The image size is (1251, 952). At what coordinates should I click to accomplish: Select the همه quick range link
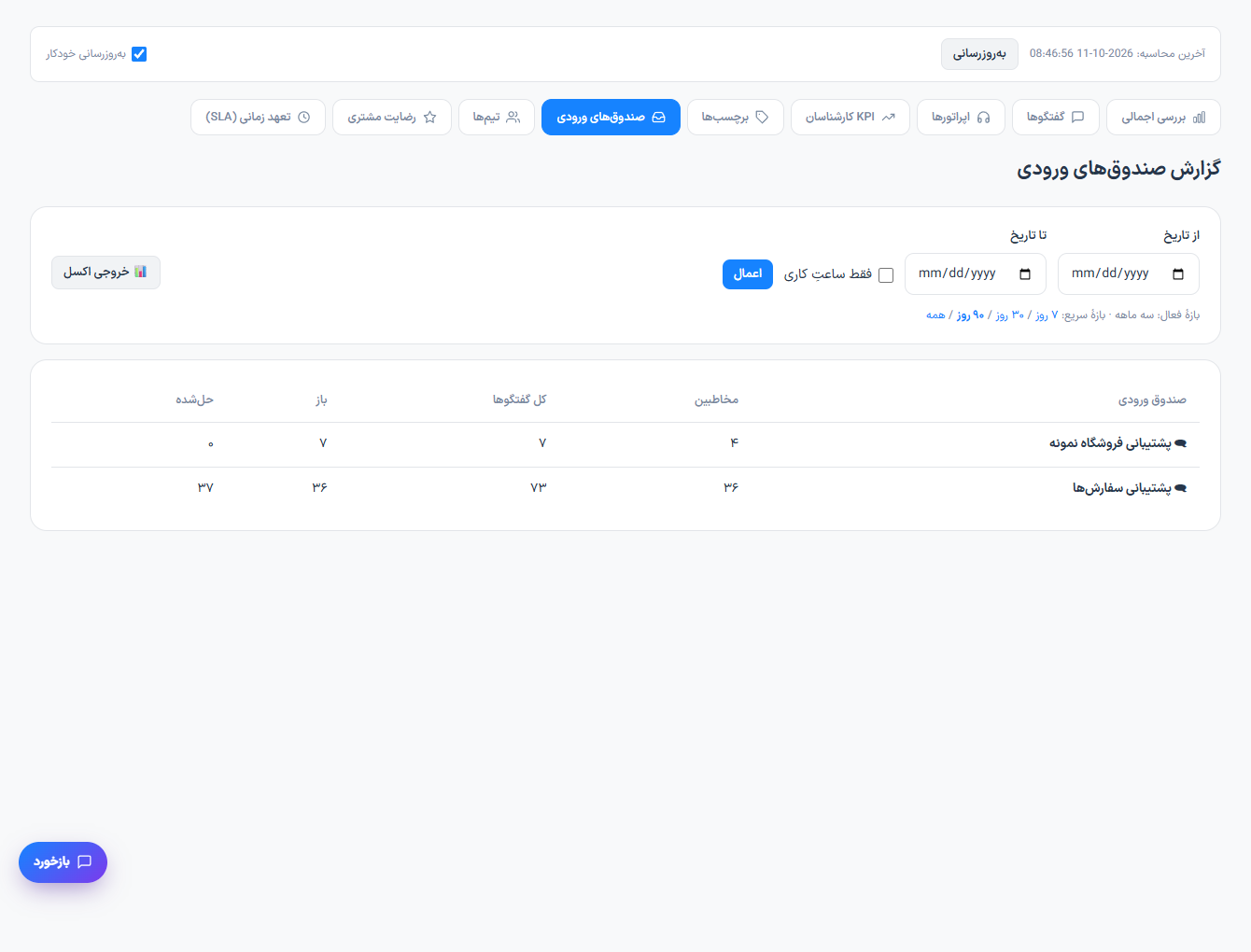pos(935,315)
